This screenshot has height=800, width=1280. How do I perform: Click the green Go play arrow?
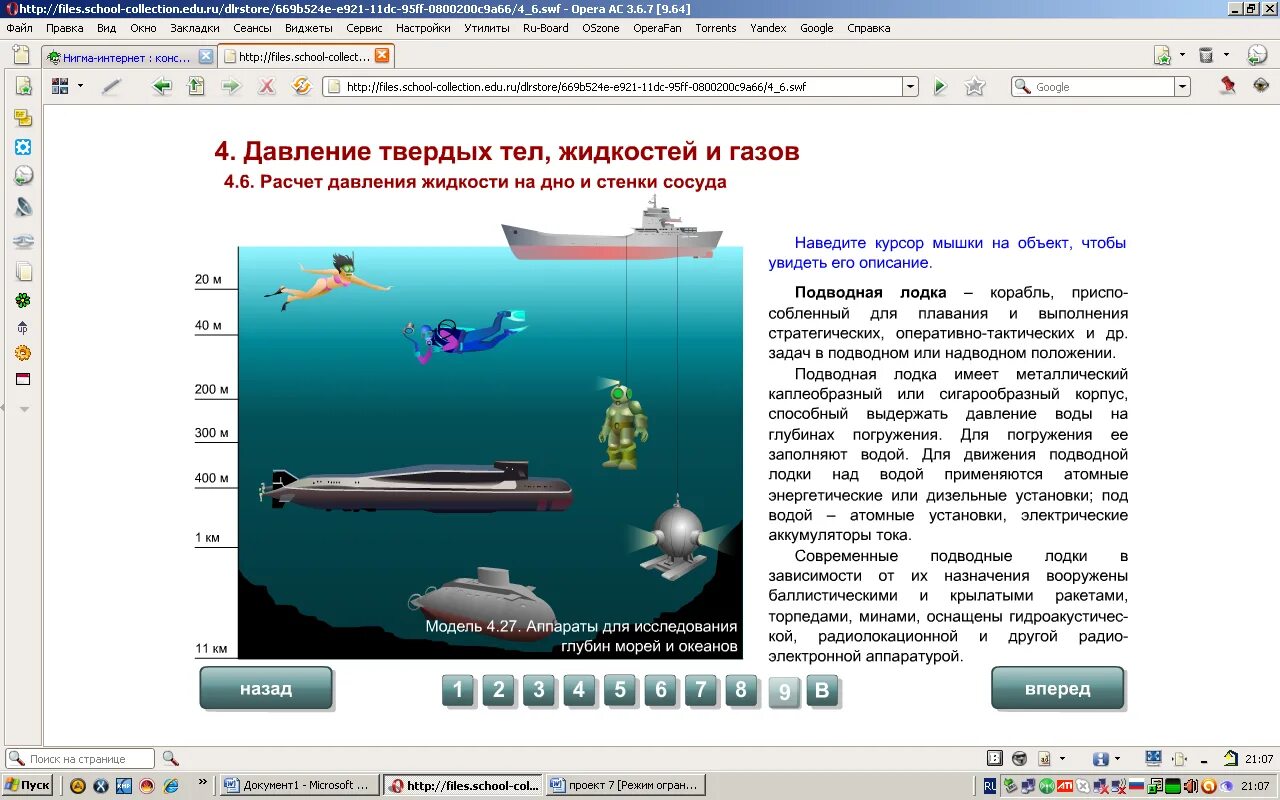[x=940, y=87]
